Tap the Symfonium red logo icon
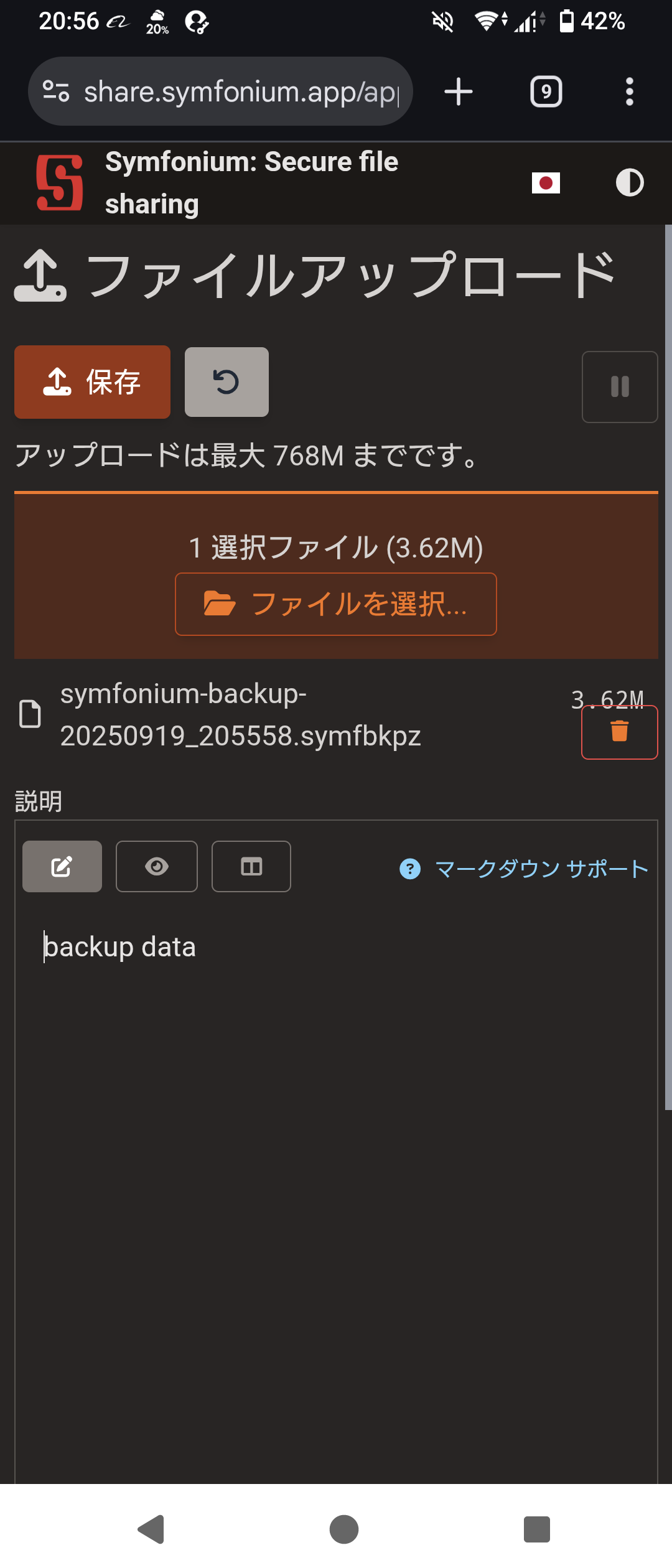This screenshot has height=1568, width=672. [59, 183]
